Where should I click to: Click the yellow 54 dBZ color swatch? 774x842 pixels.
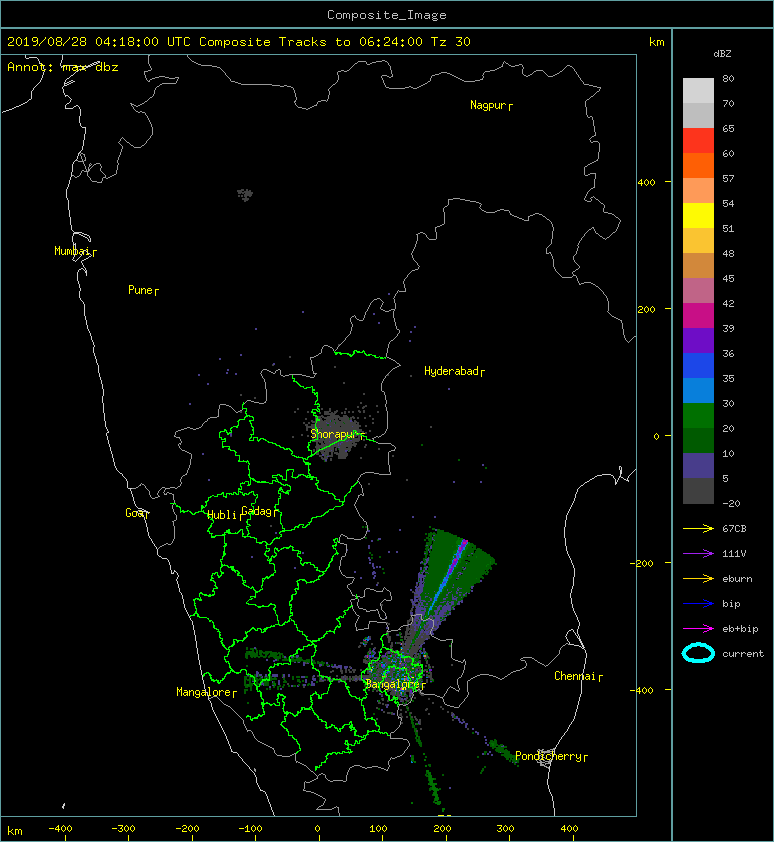pos(698,216)
